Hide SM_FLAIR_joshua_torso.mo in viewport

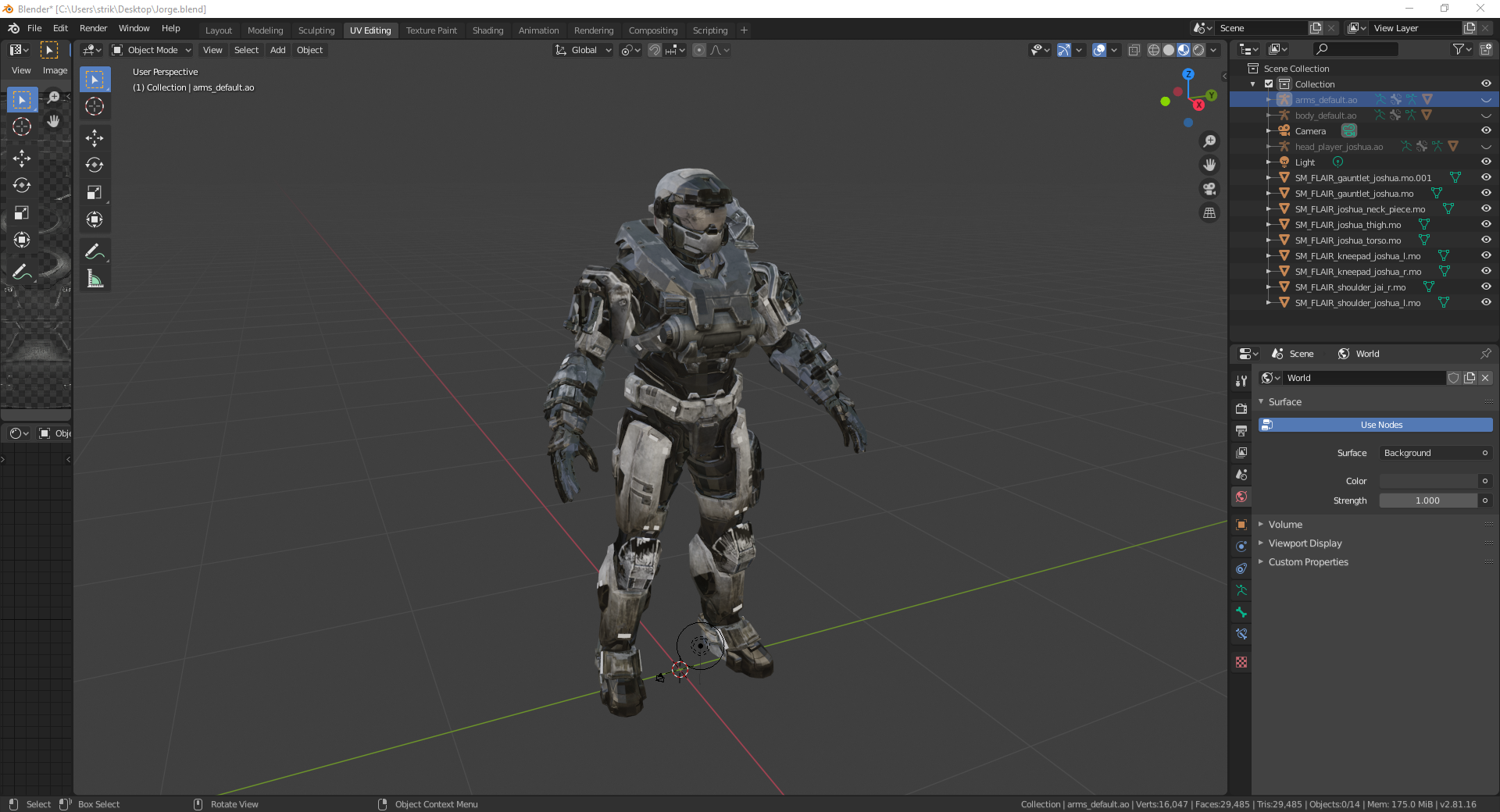click(x=1486, y=240)
